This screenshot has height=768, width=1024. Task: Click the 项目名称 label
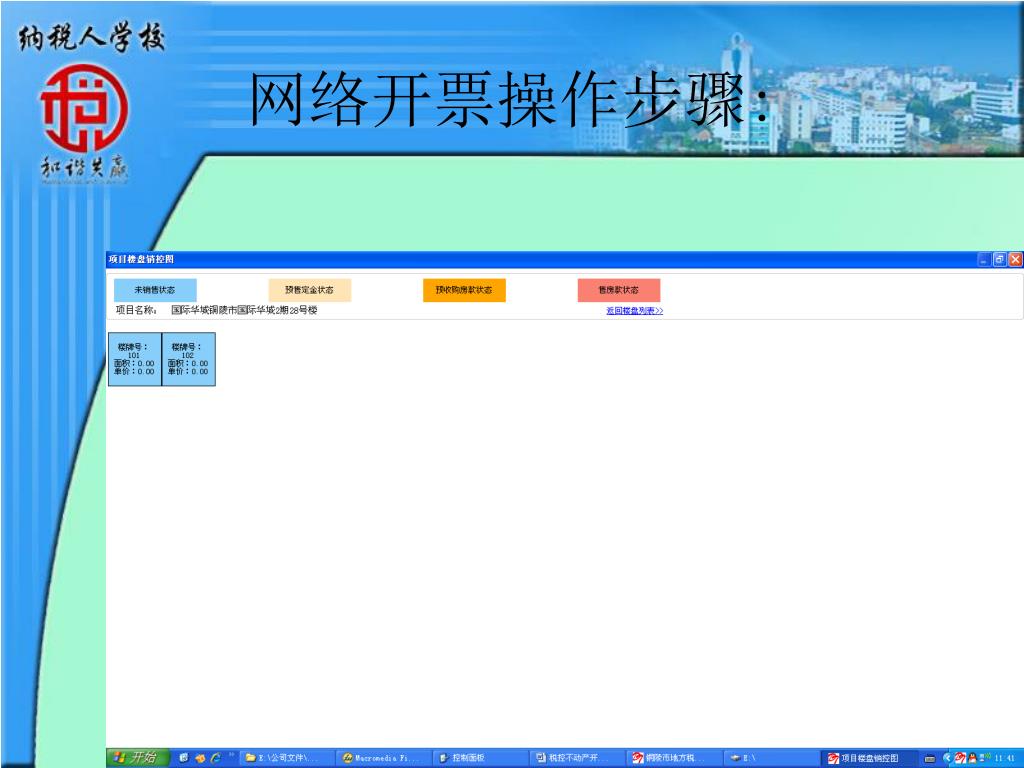[136, 310]
